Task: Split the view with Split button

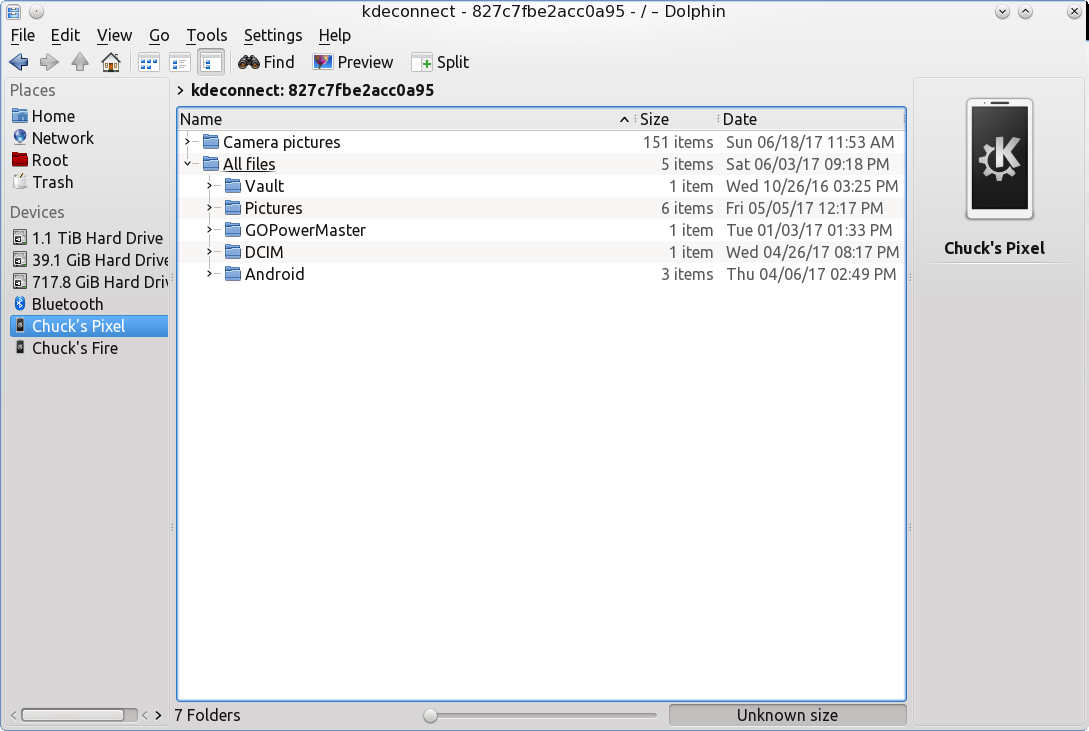Action: coord(440,62)
